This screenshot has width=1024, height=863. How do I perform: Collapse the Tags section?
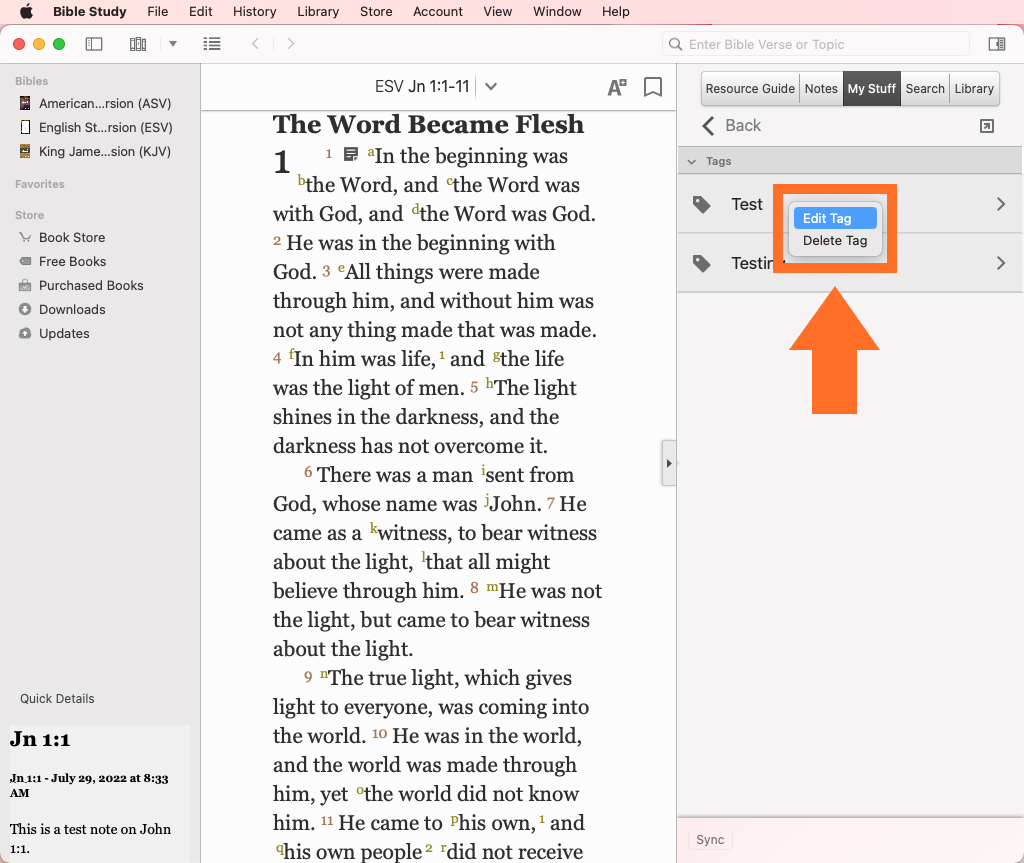click(692, 161)
